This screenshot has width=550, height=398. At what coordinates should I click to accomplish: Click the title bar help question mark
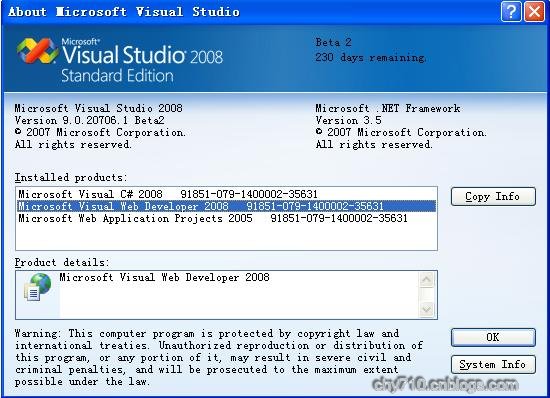[511, 12]
